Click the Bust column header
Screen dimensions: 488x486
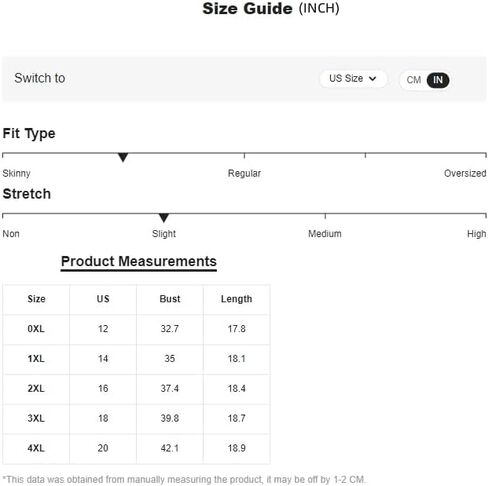tap(170, 299)
